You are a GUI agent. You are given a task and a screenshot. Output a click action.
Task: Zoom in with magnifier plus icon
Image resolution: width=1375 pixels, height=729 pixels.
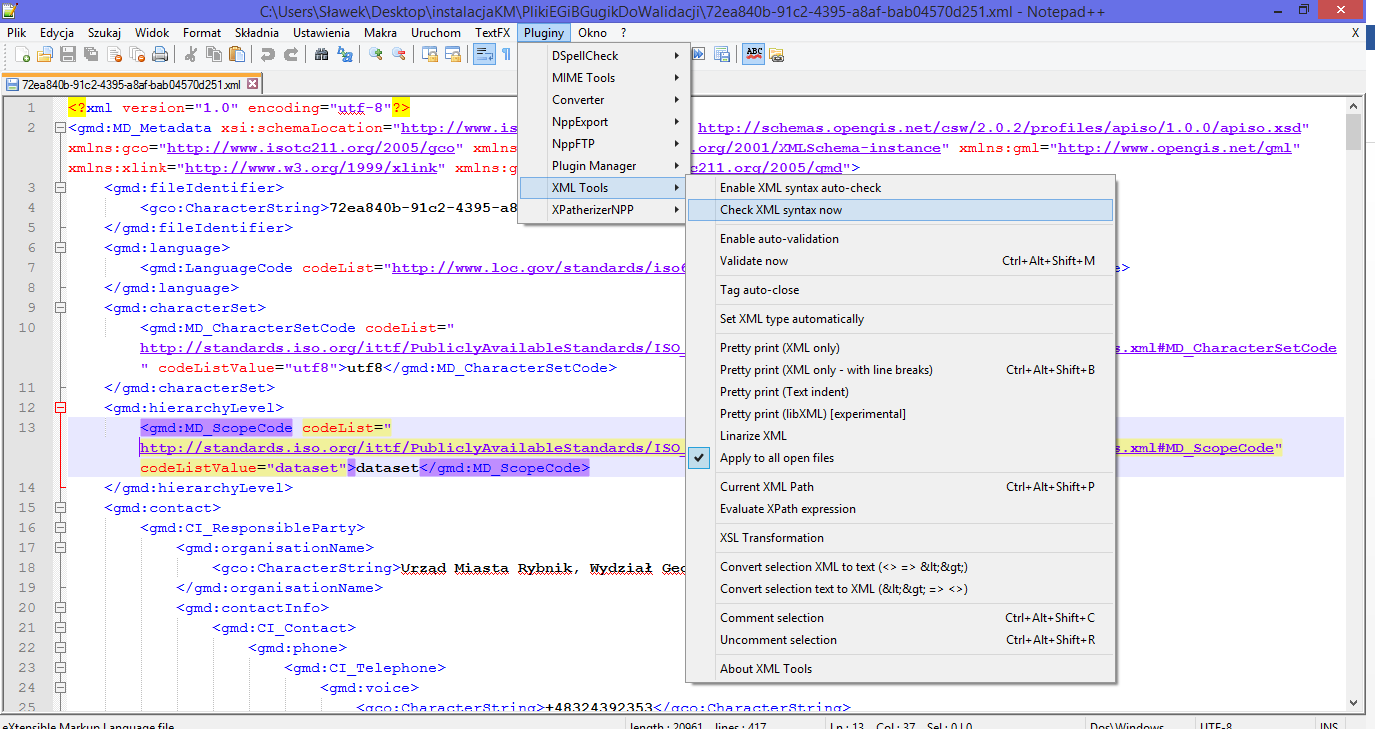pyautogui.click(x=376, y=54)
